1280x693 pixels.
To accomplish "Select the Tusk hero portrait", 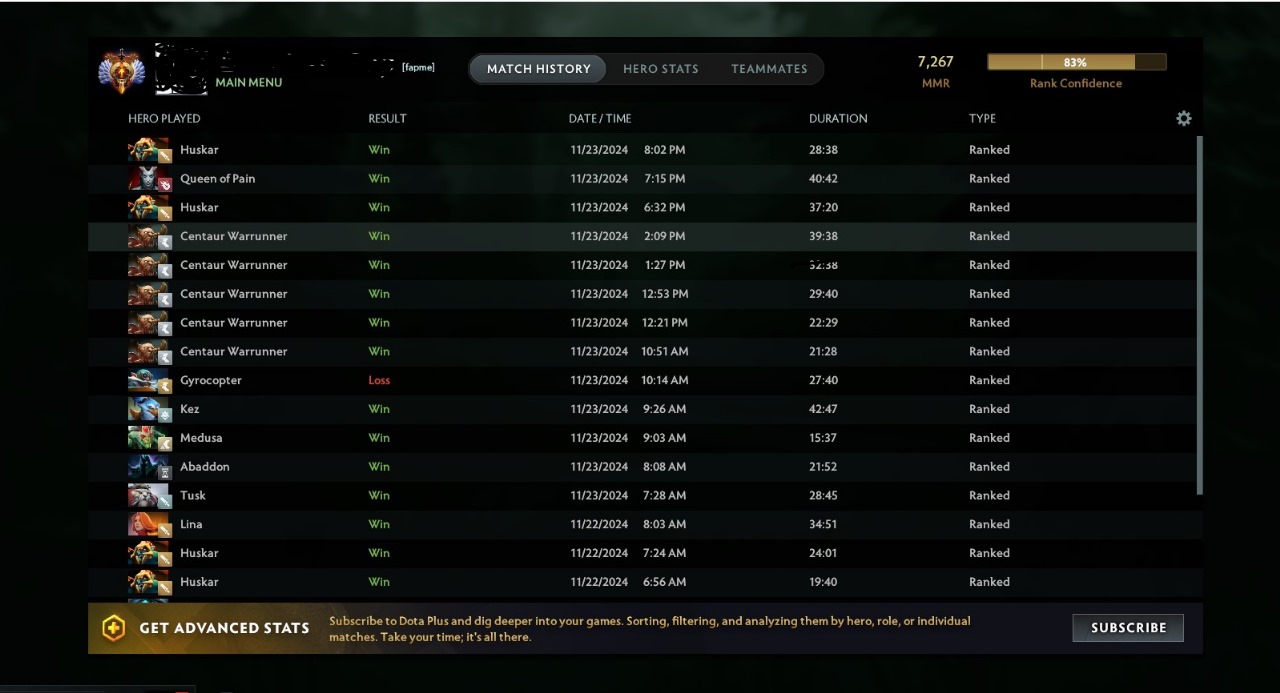I will click(x=149, y=495).
